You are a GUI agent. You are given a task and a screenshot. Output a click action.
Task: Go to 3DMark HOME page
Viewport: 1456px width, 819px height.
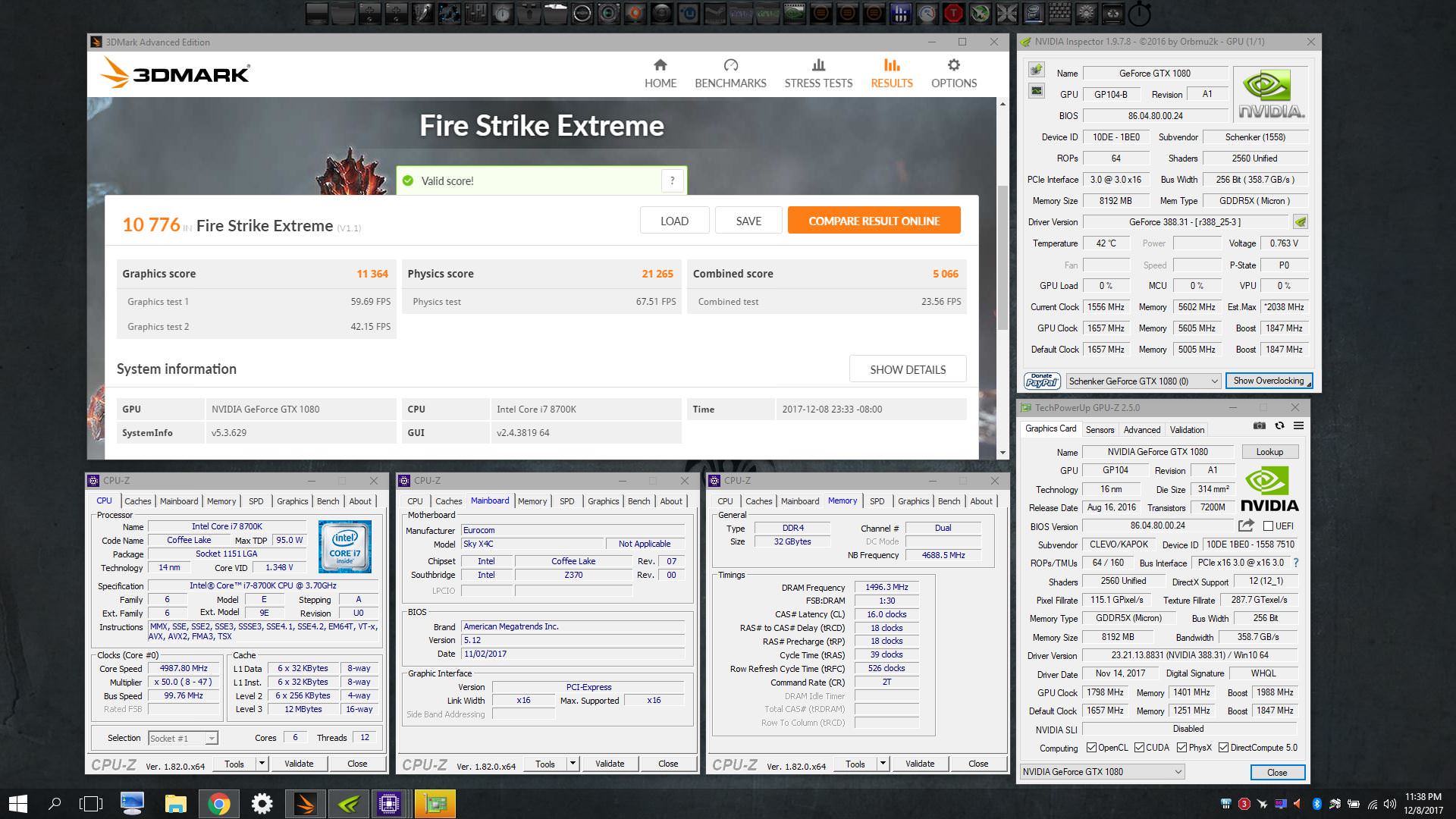click(661, 74)
